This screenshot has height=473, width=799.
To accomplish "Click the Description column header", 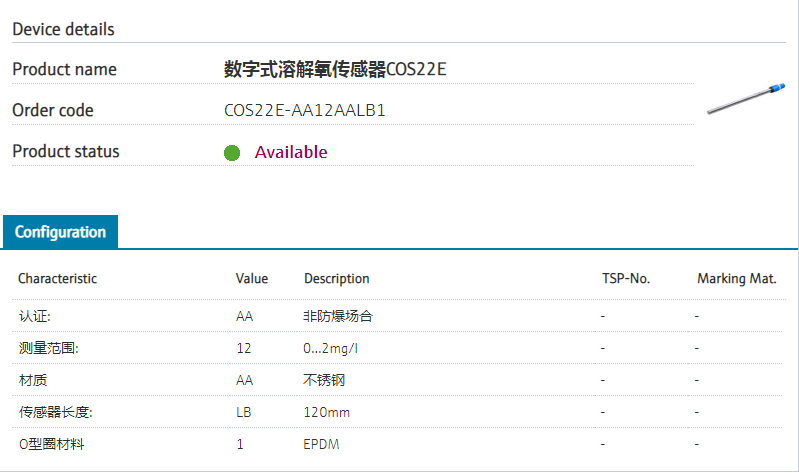I will point(337,279).
